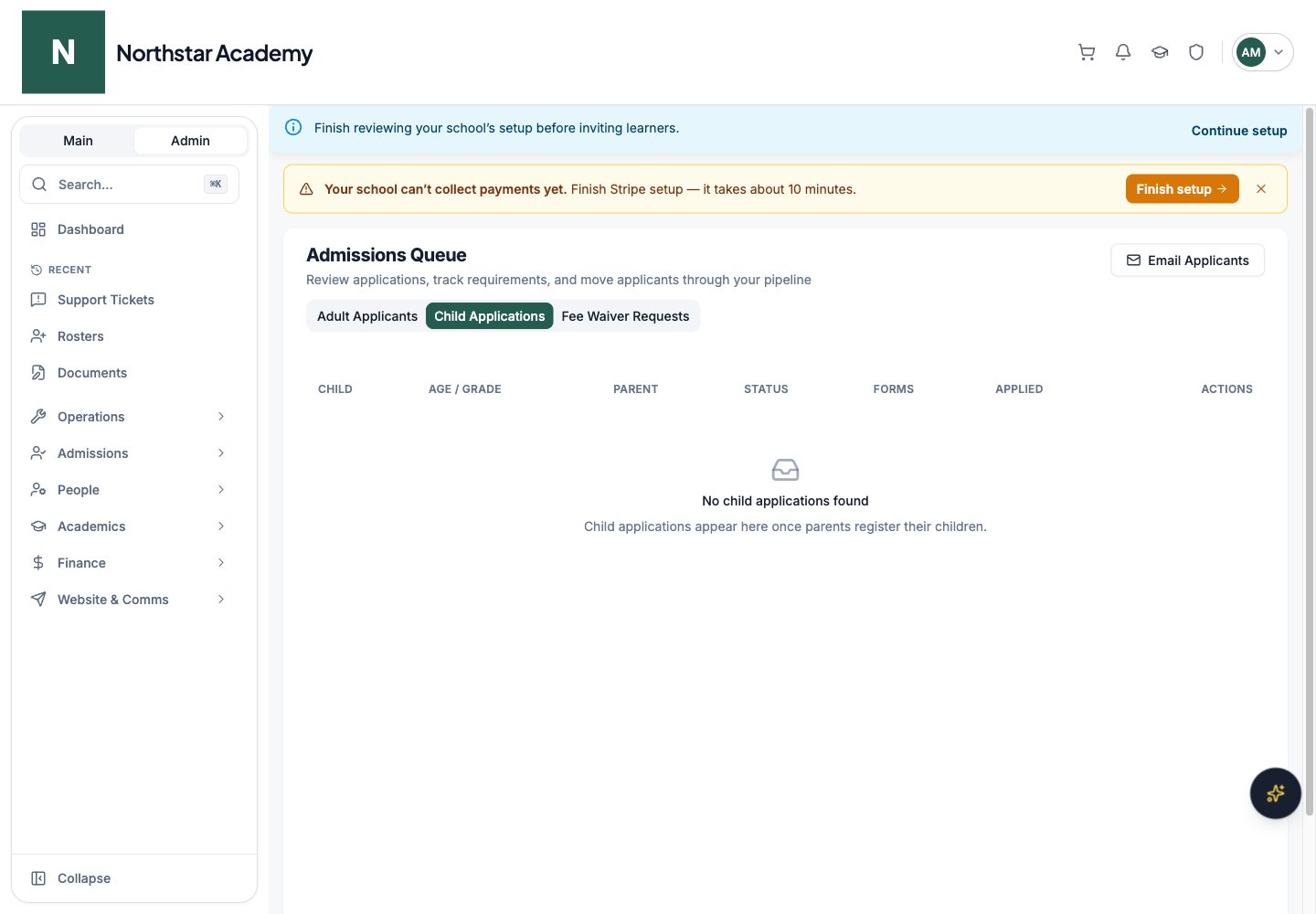The width and height of the screenshot is (1316, 914).
Task: Select the Adult Applicants tab
Action: (x=367, y=316)
